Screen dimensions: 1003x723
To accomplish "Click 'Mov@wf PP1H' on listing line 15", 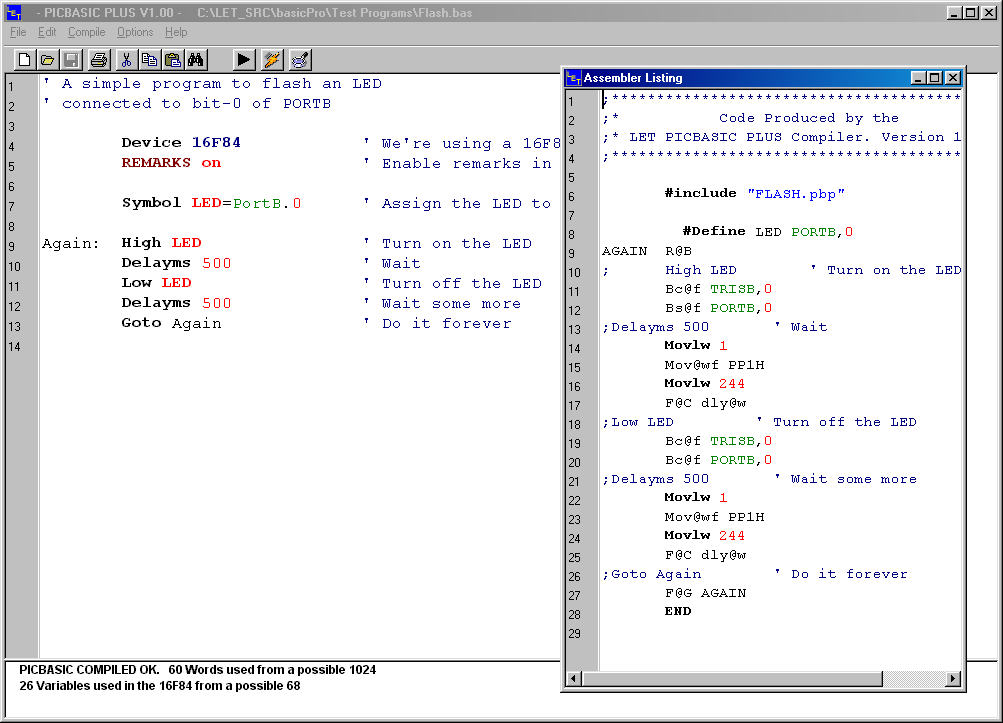I will point(715,365).
